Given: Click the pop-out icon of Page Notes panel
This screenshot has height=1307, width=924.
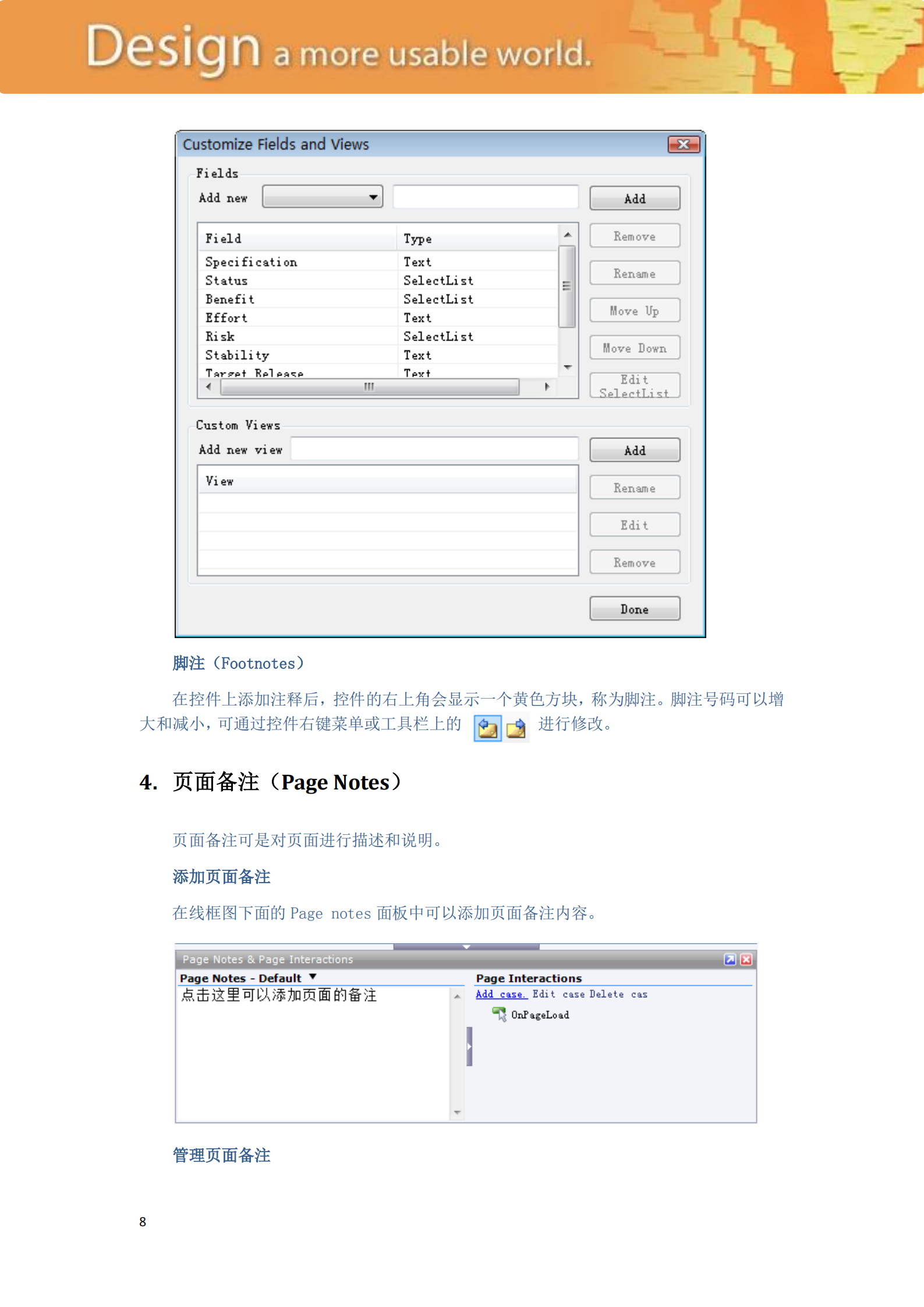Looking at the screenshot, I should (730, 959).
